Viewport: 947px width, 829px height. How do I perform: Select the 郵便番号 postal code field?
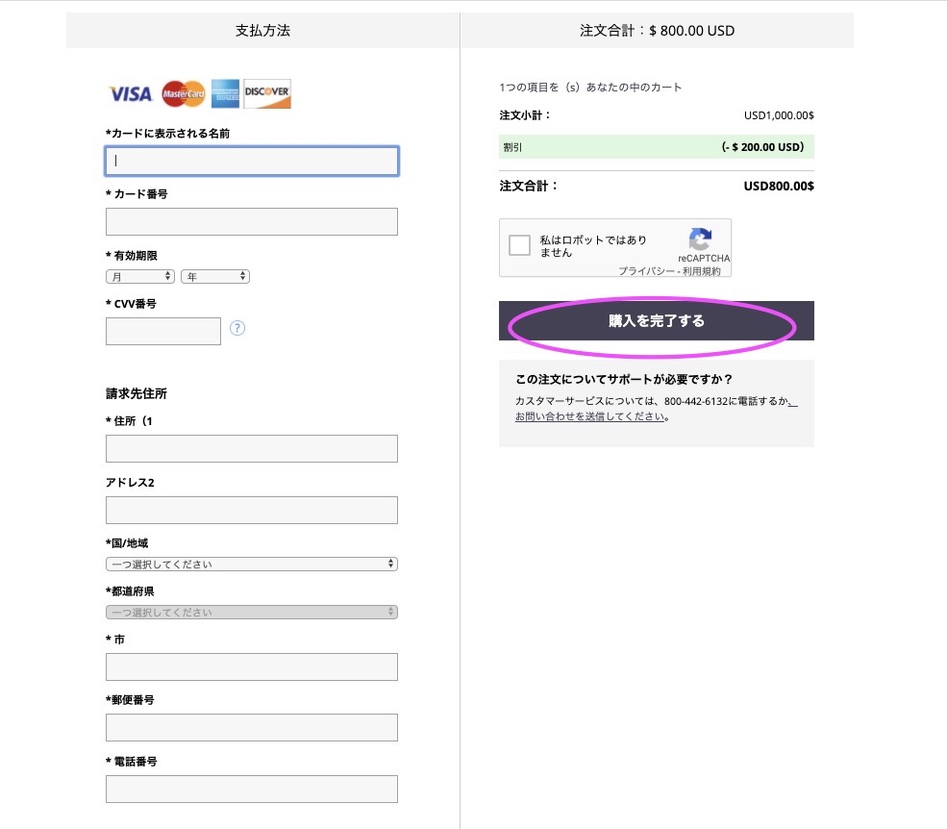251,727
